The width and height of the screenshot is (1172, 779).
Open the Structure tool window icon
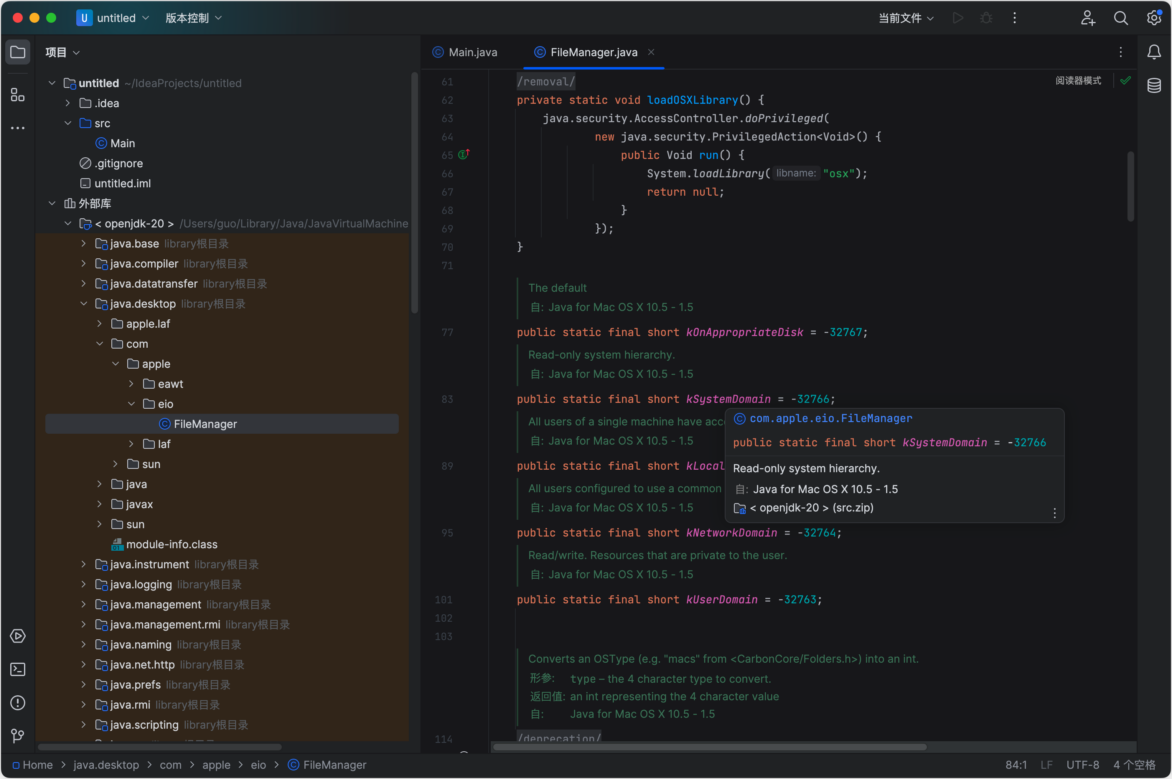pos(18,95)
